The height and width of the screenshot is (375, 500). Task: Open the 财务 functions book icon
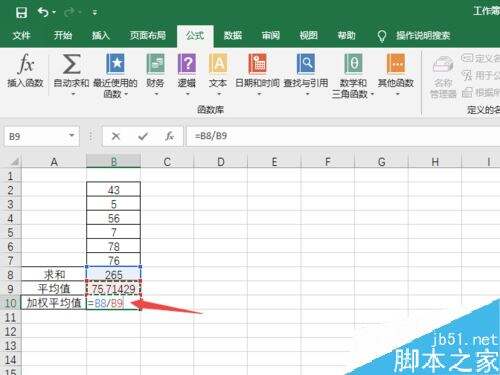click(155, 64)
